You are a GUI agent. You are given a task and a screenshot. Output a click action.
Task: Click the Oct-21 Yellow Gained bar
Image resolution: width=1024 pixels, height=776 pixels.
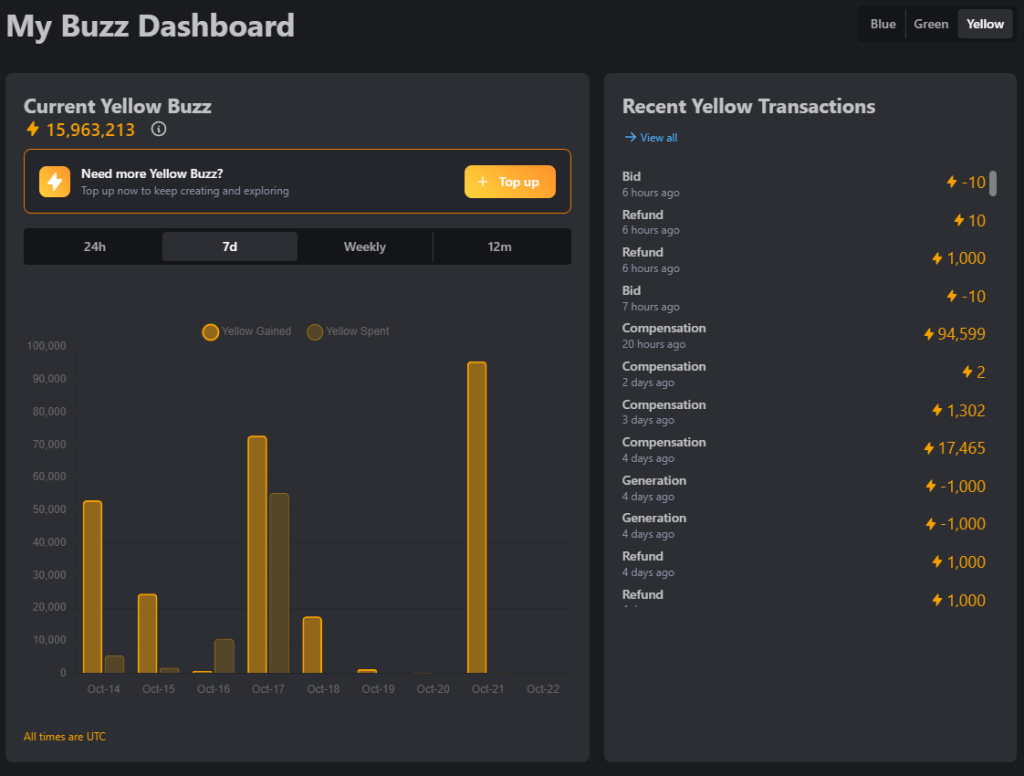point(477,517)
